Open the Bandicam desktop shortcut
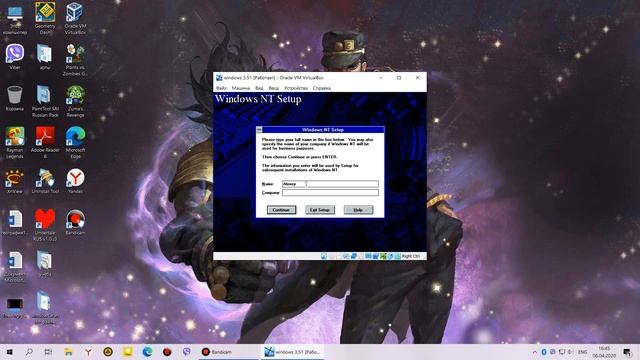The width and height of the screenshot is (640, 360). coord(75,222)
